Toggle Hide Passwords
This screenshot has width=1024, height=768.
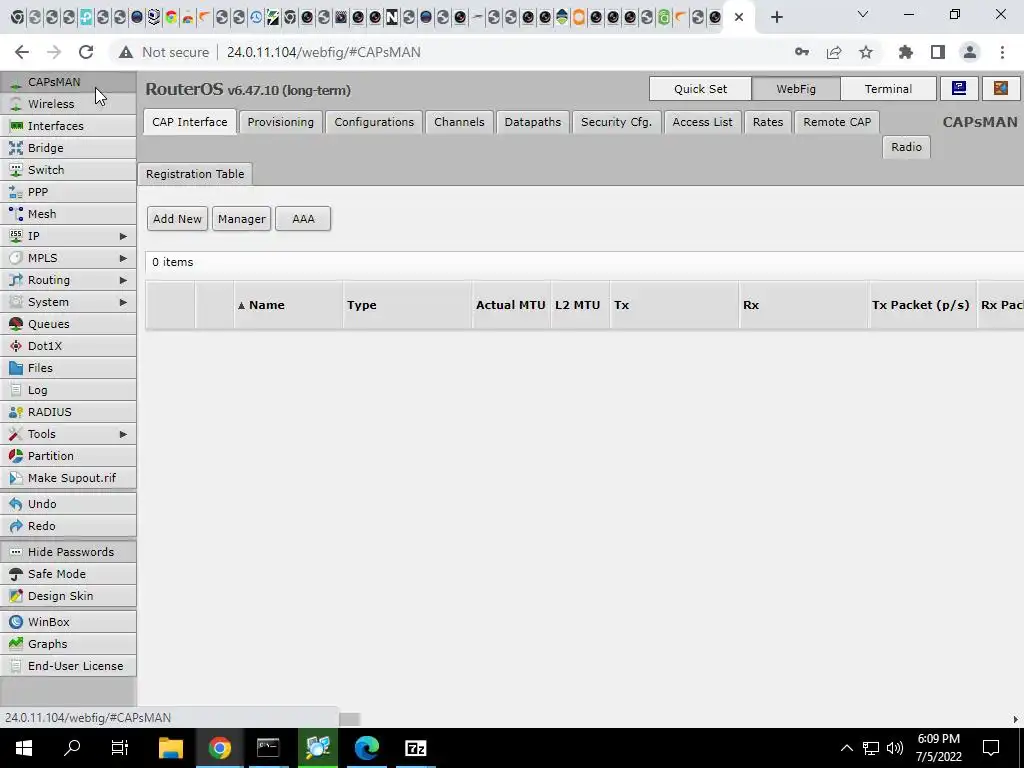[x=68, y=552]
